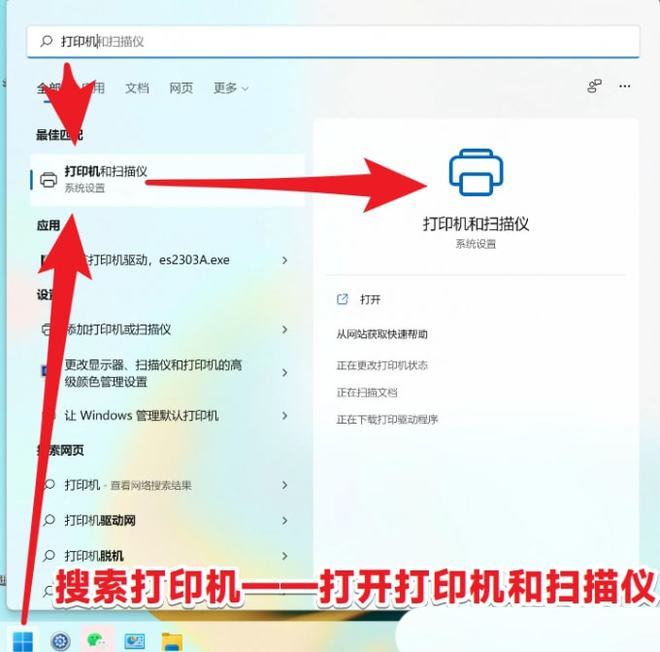
Task: Expand arrow for 让 Windows 管理默认打印机
Action: click(x=285, y=416)
